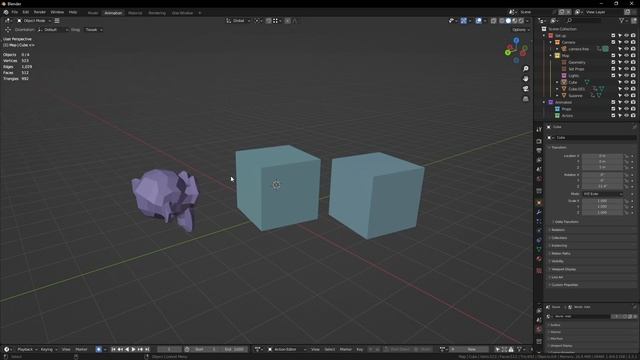Open the File menu
640x360 pixels.
[x=15, y=12]
